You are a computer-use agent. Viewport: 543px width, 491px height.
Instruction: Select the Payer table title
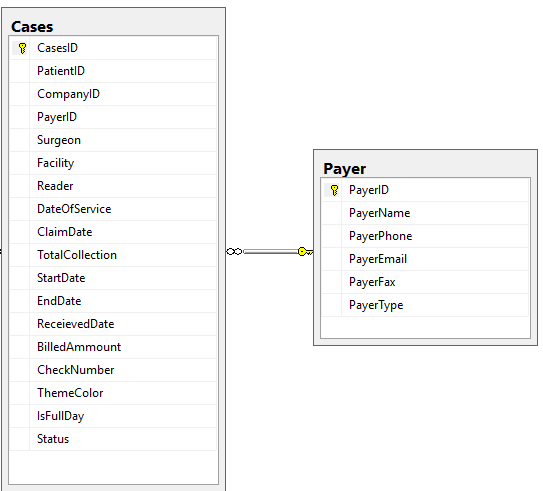345,169
